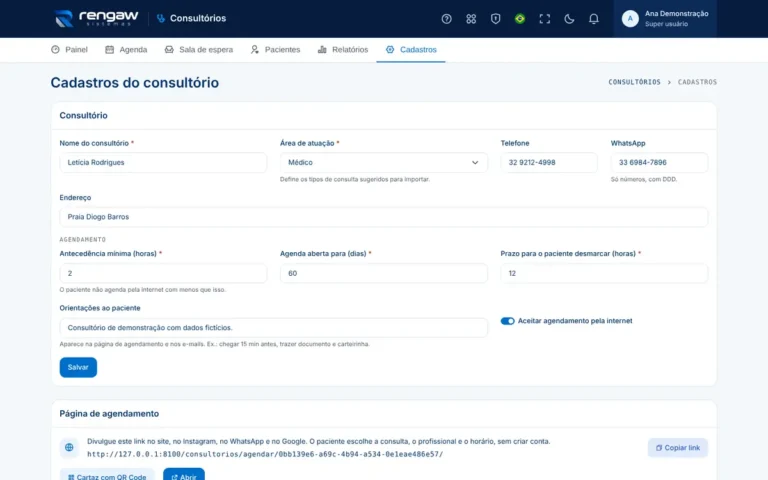Click the Endereço input field
Screen dimensions: 768x480
(x=384, y=217)
